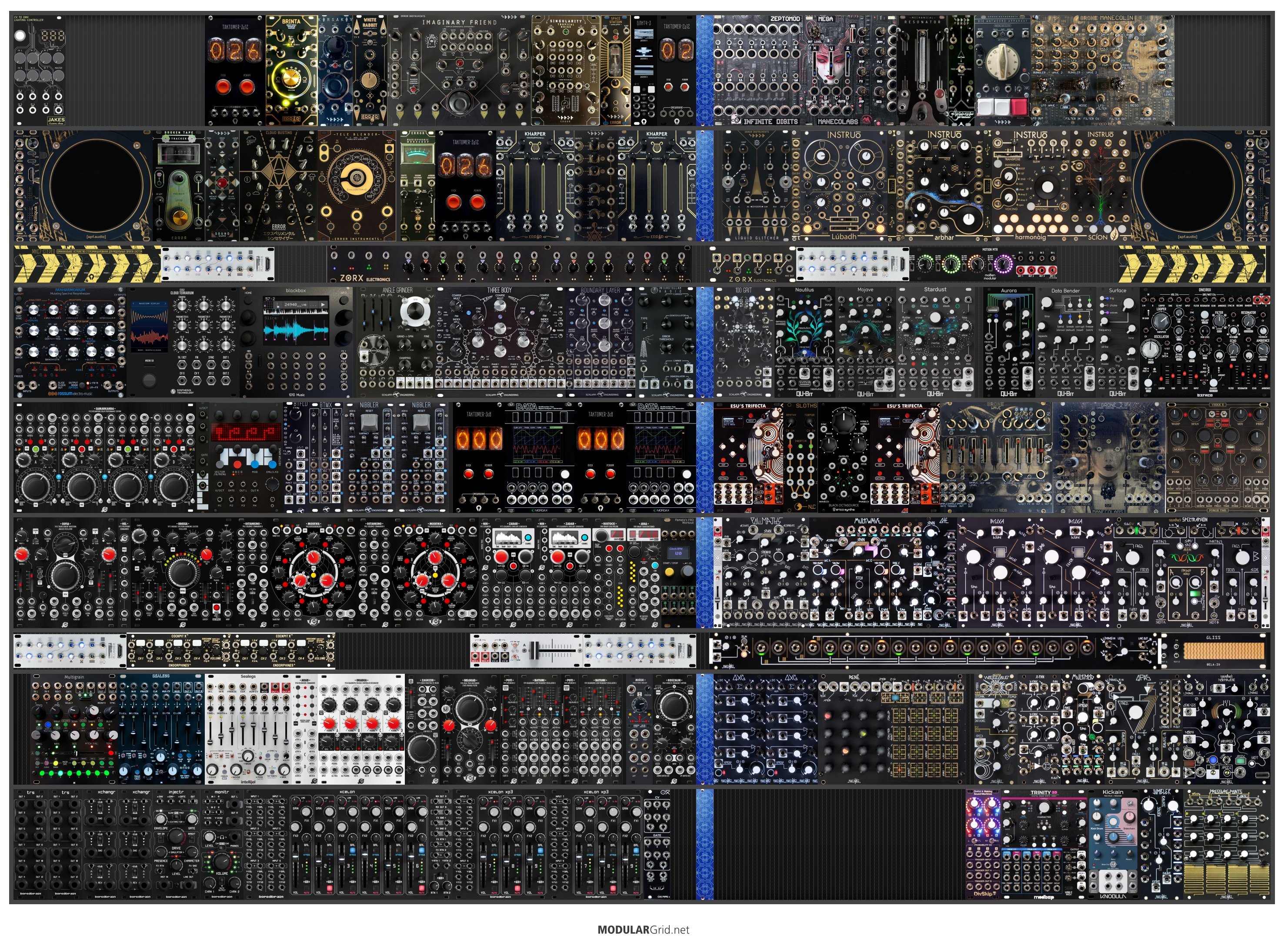The height and width of the screenshot is (939, 1288).
Task: Select the White Rabbit module
Action: pos(370,70)
